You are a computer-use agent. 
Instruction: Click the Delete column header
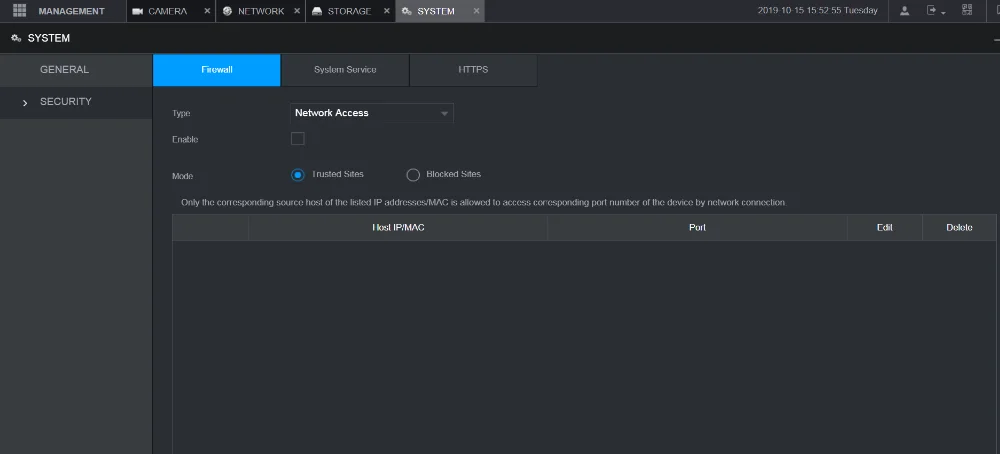[960, 228]
